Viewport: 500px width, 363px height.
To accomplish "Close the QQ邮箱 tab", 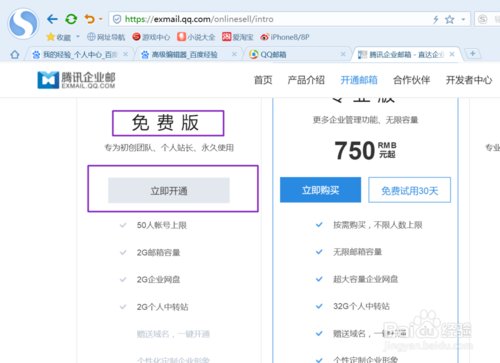I will (343, 54).
